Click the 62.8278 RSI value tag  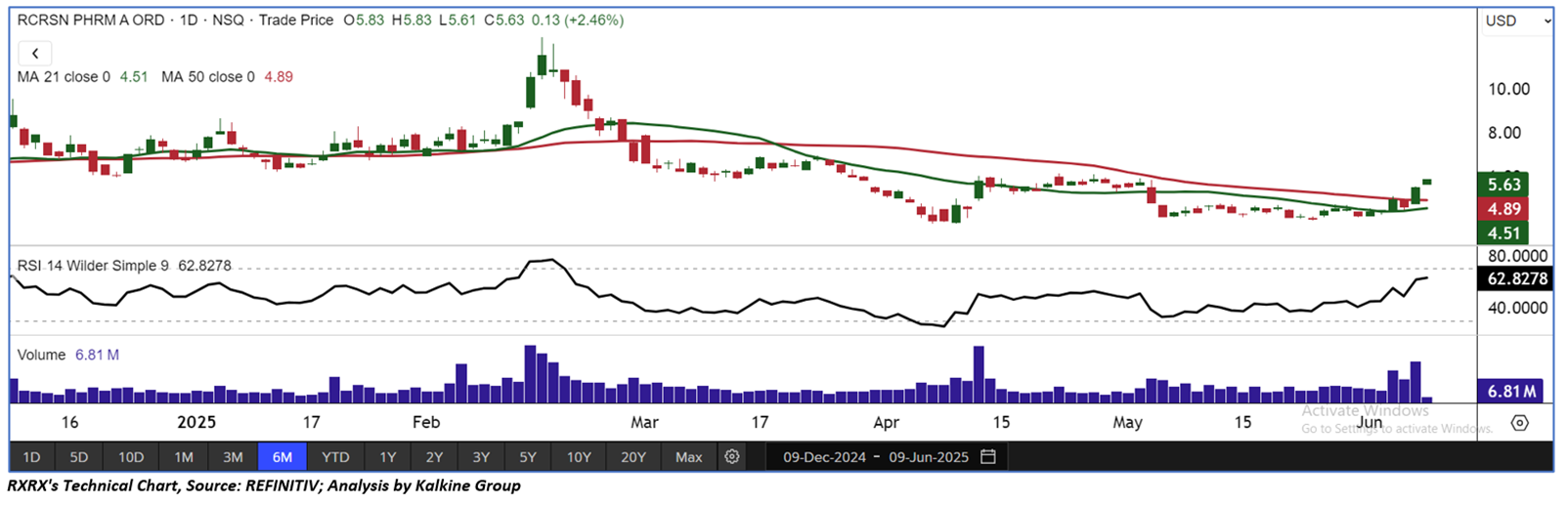click(x=1516, y=278)
